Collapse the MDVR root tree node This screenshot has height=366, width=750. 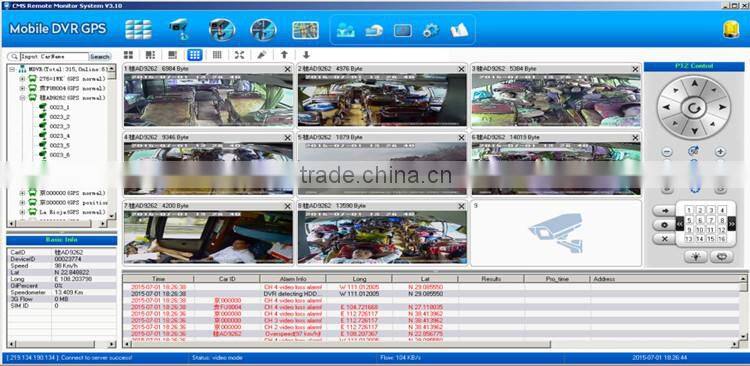click(x=12, y=69)
